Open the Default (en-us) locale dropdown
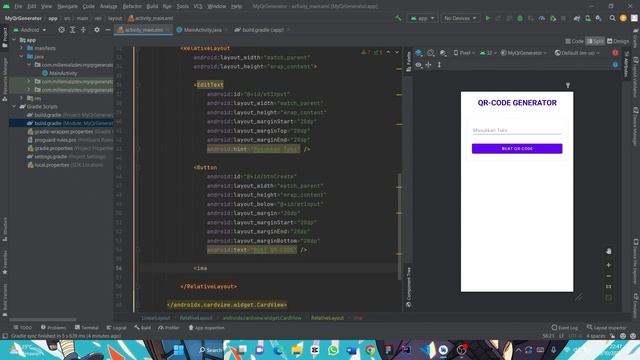This screenshot has height=360, width=640. coord(577,53)
